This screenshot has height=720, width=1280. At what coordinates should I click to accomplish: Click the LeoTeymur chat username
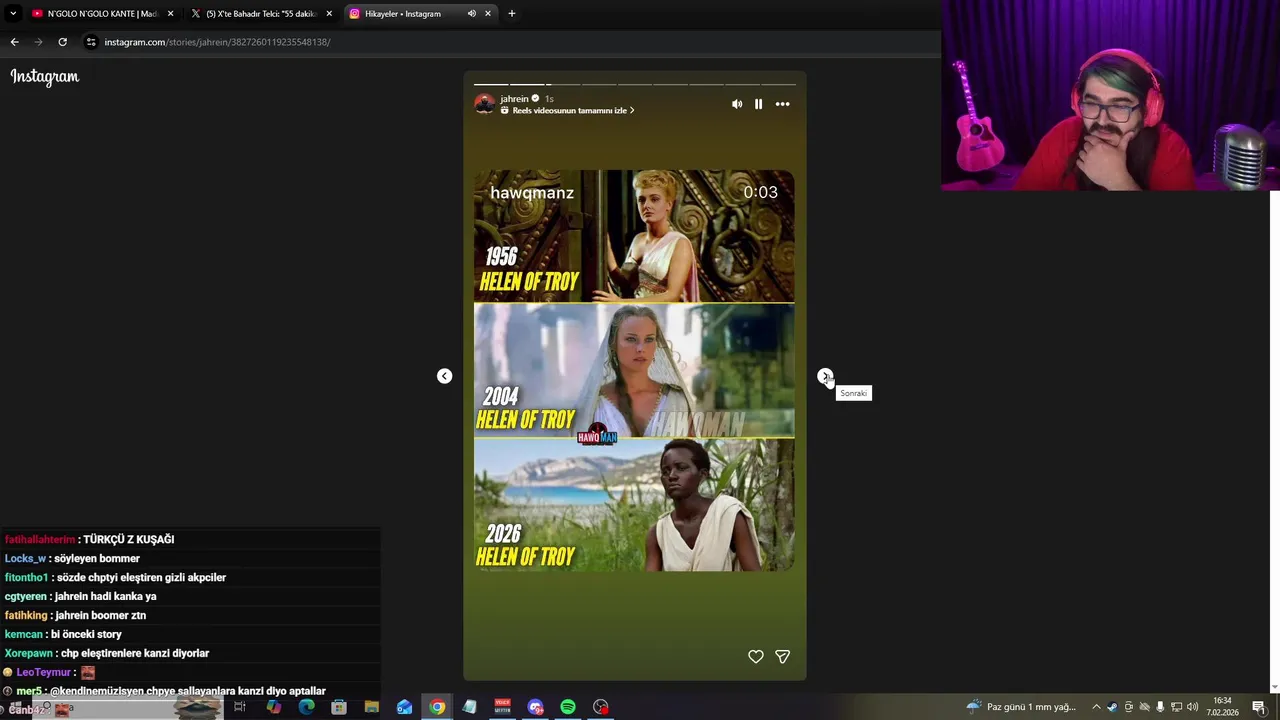tap(43, 672)
